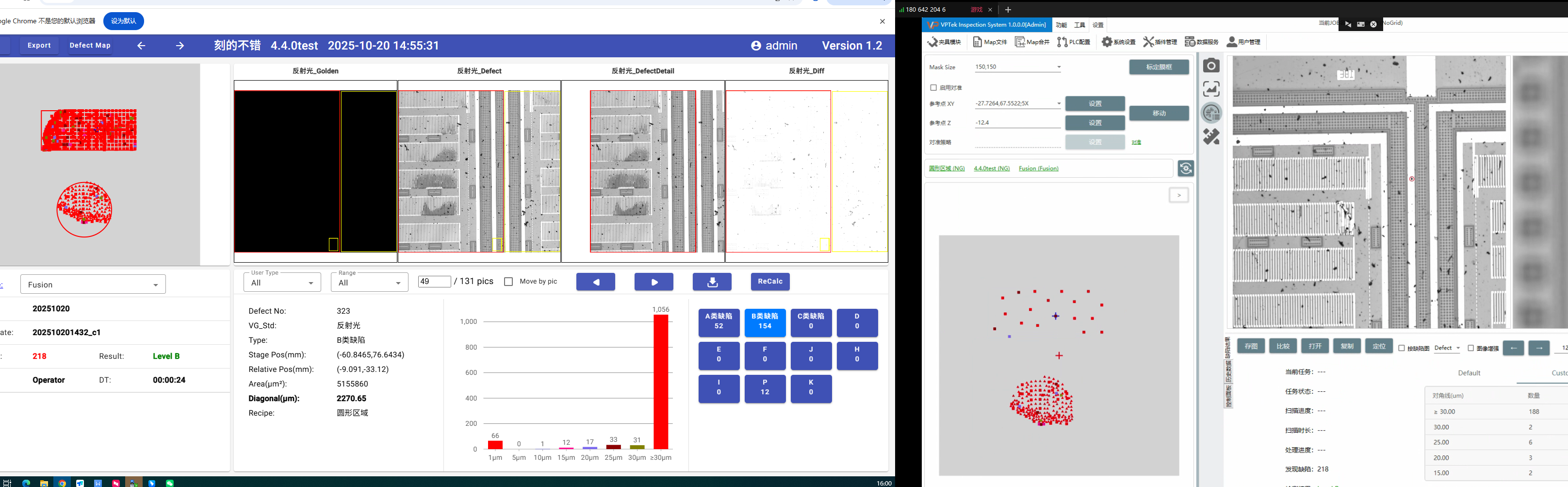This screenshot has height=487, width=1568.
Task: Click the image frame focus icon
Action: (x=1211, y=89)
